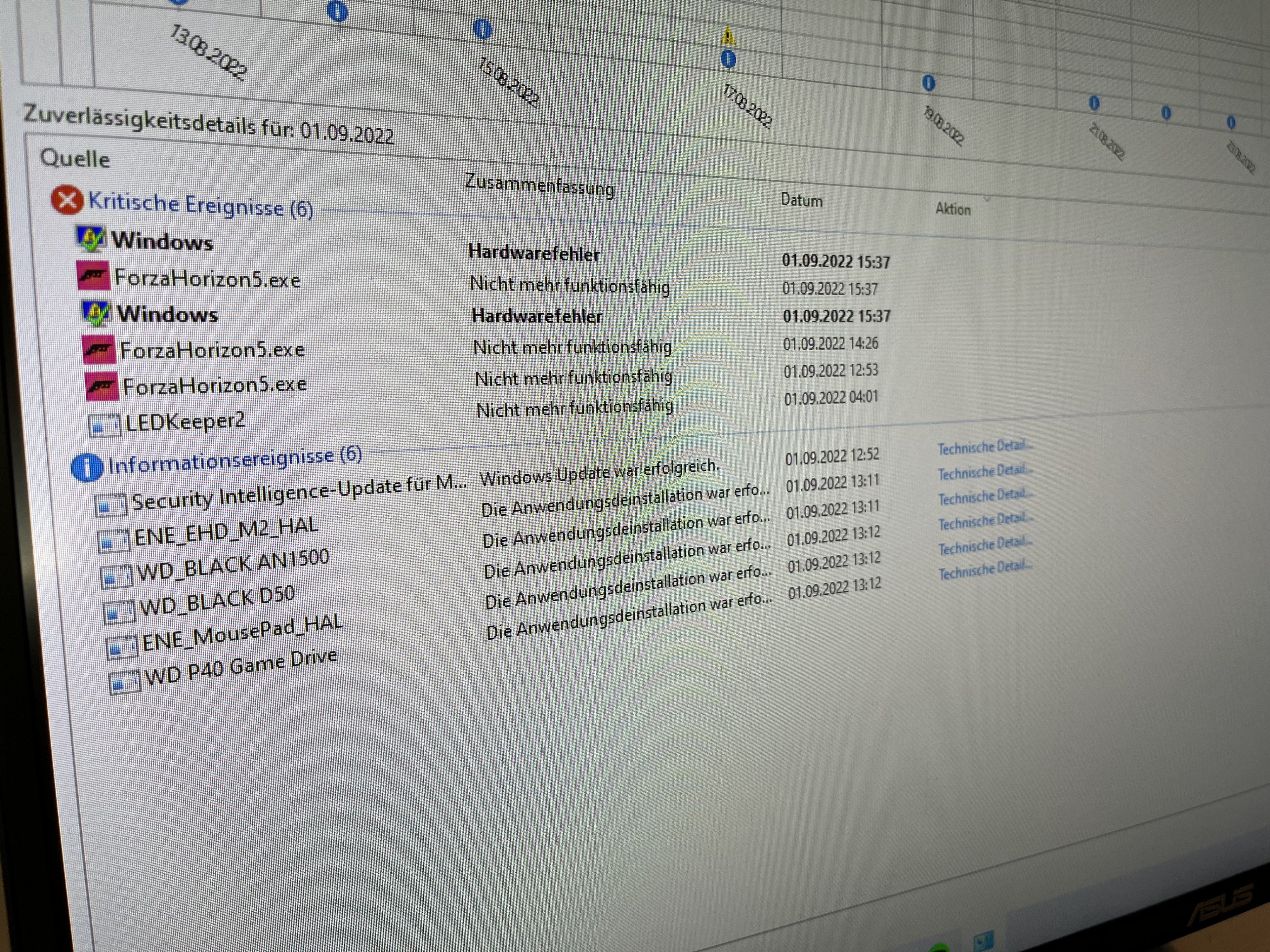
Task: Click the 'Zuverlässigkeitsdetails für: 01.09.2022' heading
Action: coord(209,124)
